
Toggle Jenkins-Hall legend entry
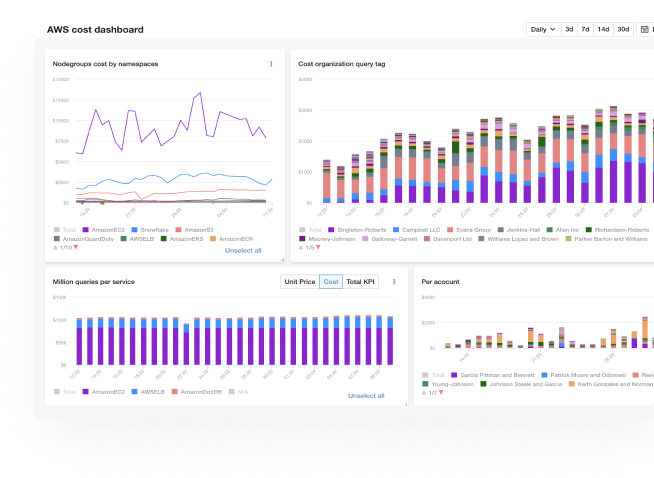point(519,230)
